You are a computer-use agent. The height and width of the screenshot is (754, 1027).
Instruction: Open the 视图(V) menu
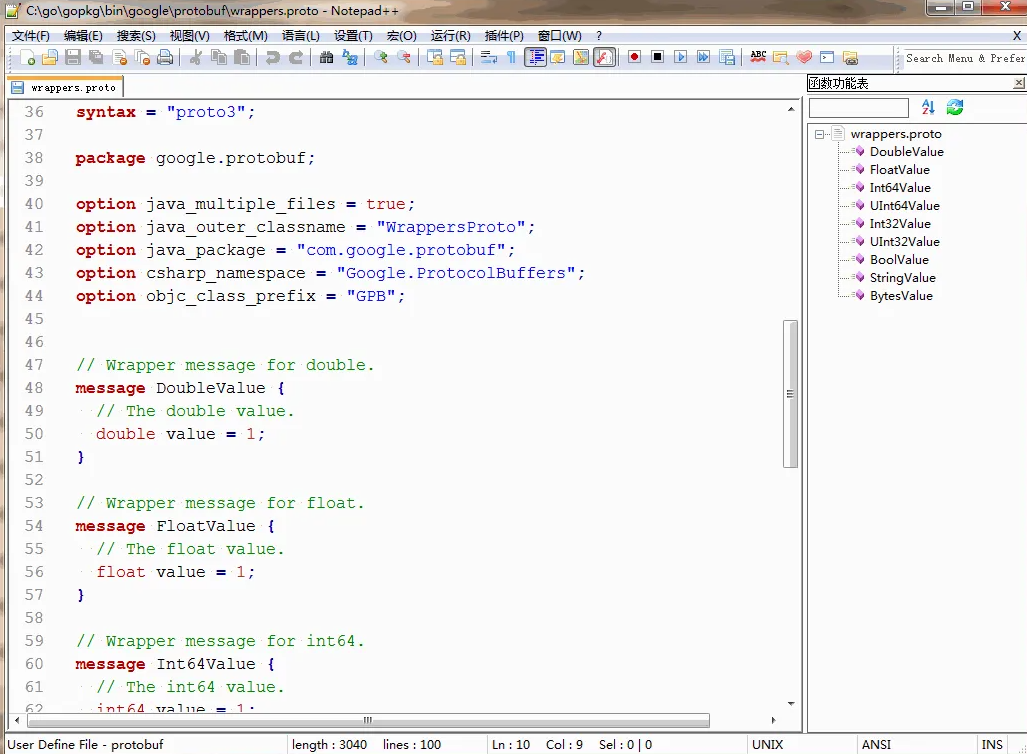pyautogui.click(x=189, y=36)
